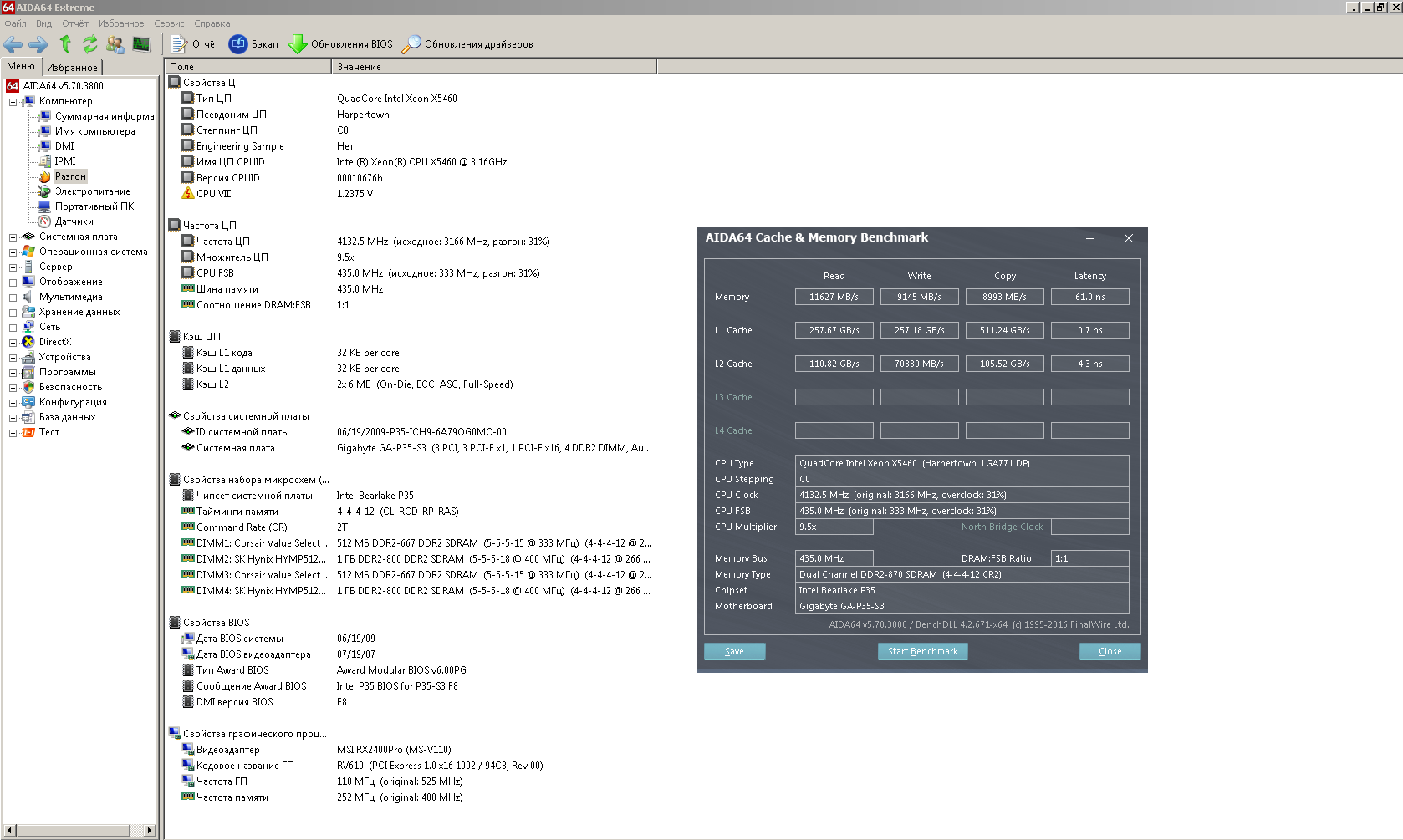Click the Start Benchmark button

point(922,651)
